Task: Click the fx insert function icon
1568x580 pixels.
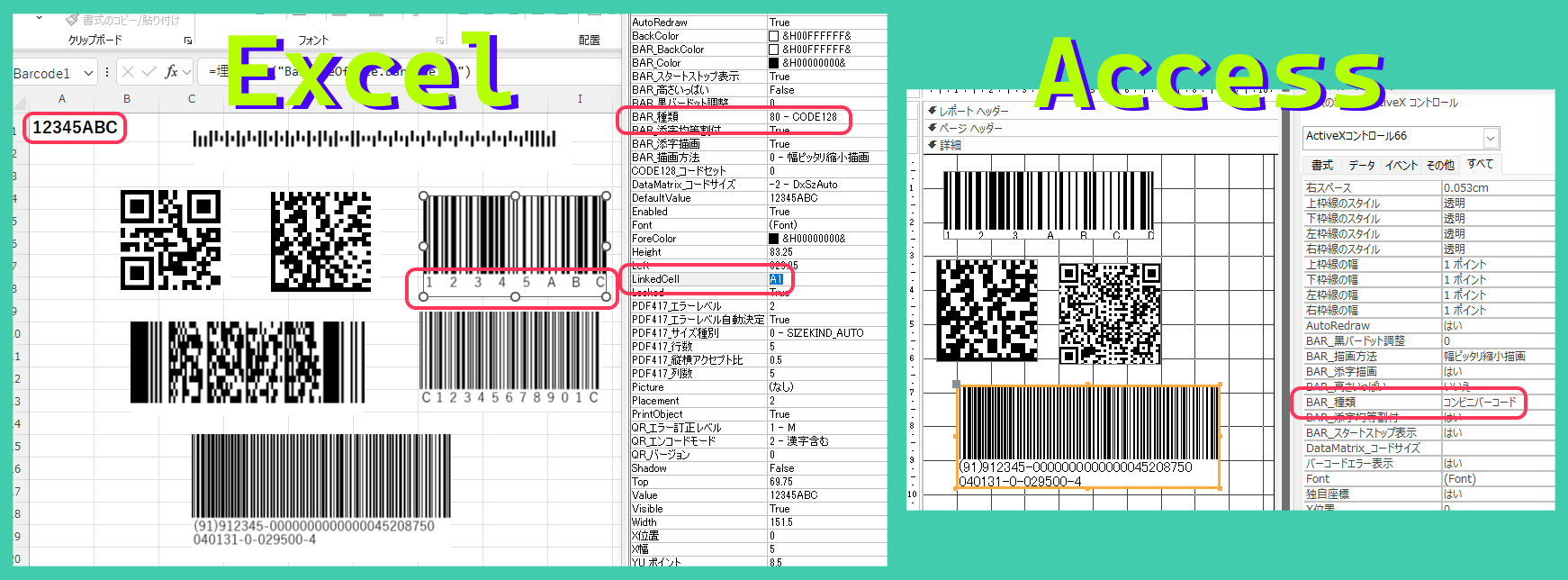Action: coord(171,72)
